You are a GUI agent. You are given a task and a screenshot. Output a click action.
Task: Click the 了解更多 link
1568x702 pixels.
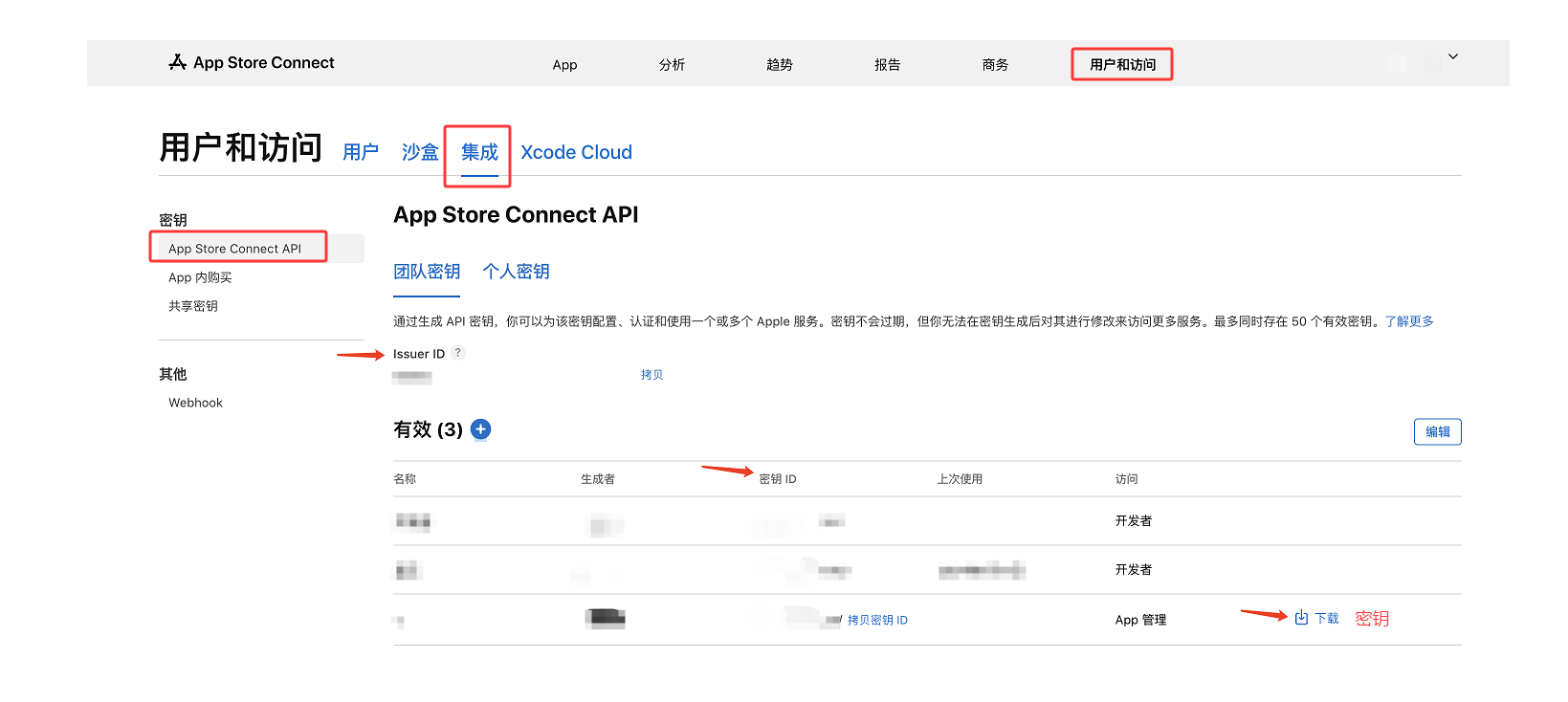(x=1409, y=321)
